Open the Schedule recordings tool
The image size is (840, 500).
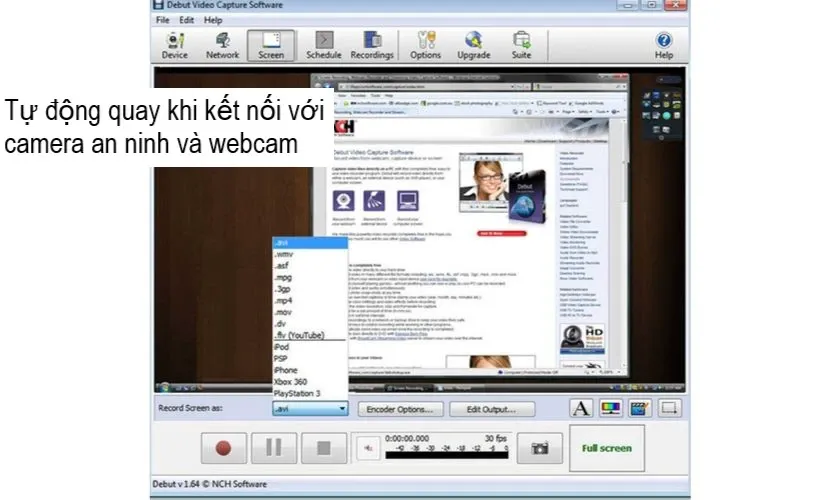[323, 45]
